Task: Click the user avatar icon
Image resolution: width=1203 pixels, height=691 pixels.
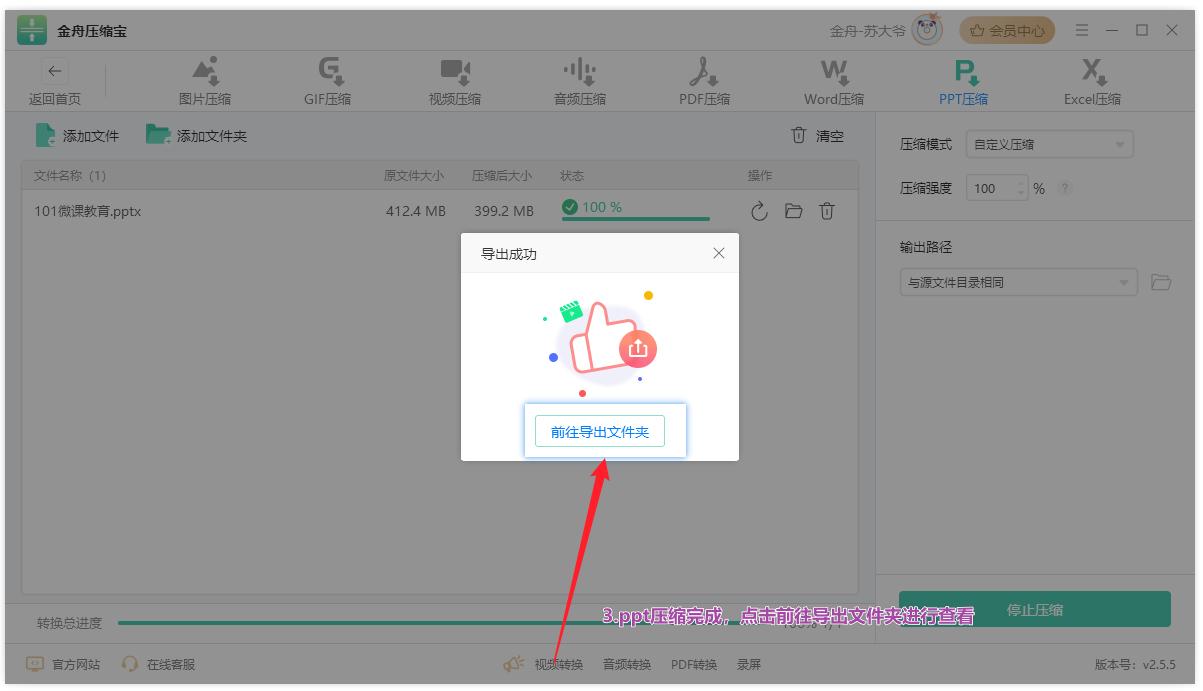Action: click(927, 31)
